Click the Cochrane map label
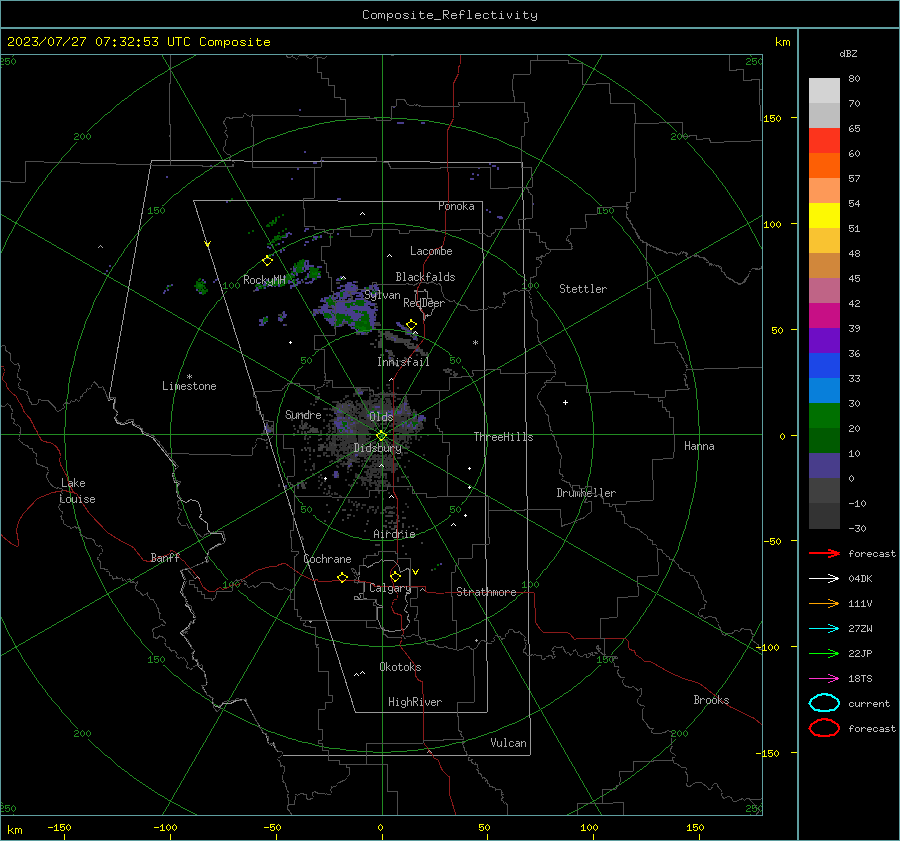The image size is (900, 841). (x=327, y=559)
